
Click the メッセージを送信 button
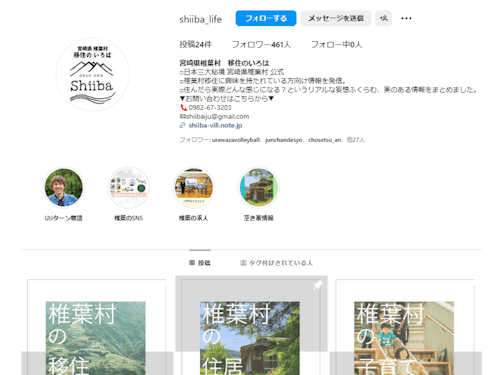(336, 18)
